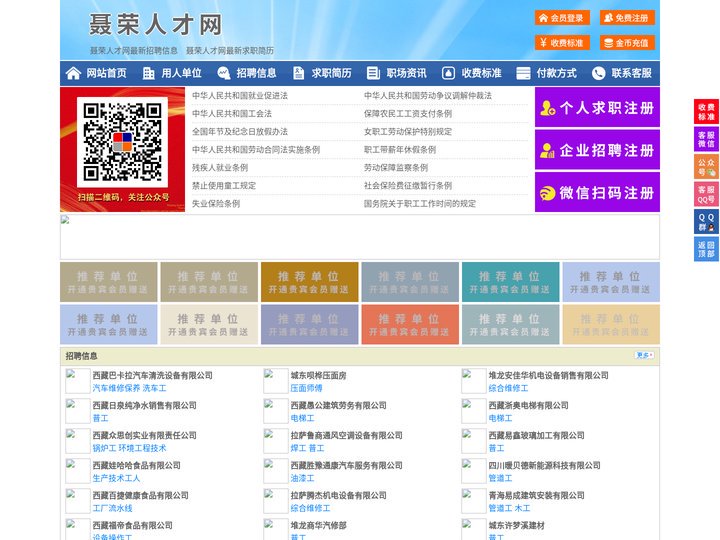Click the card icon beside 付款方式

pyautogui.click(x=523, y=73)
